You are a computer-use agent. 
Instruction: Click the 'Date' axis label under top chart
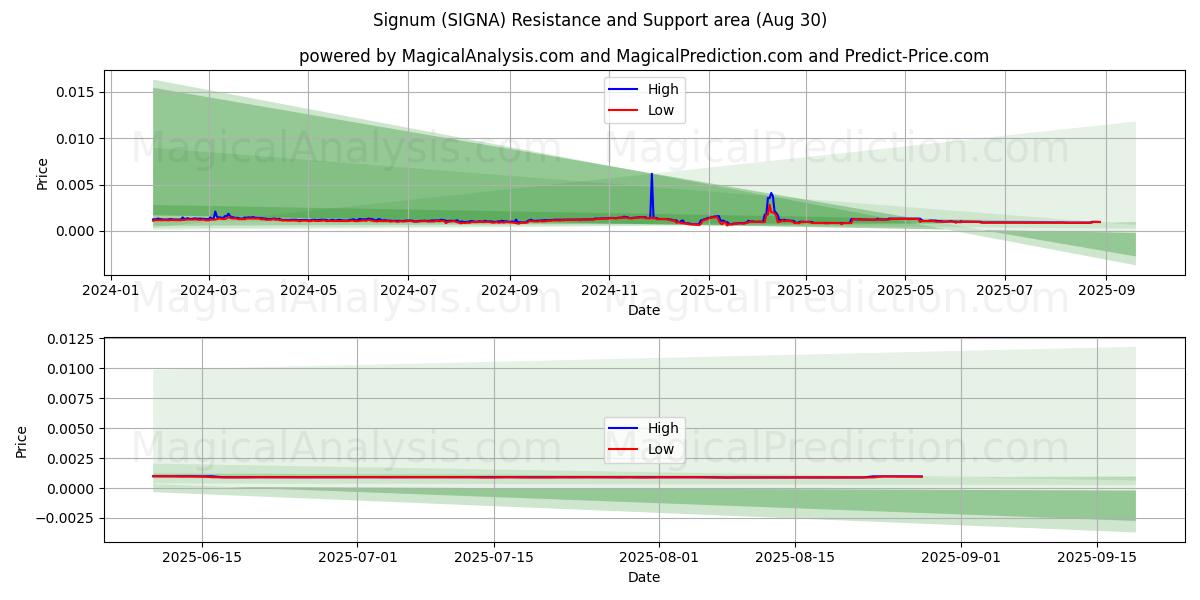point(644,310)
